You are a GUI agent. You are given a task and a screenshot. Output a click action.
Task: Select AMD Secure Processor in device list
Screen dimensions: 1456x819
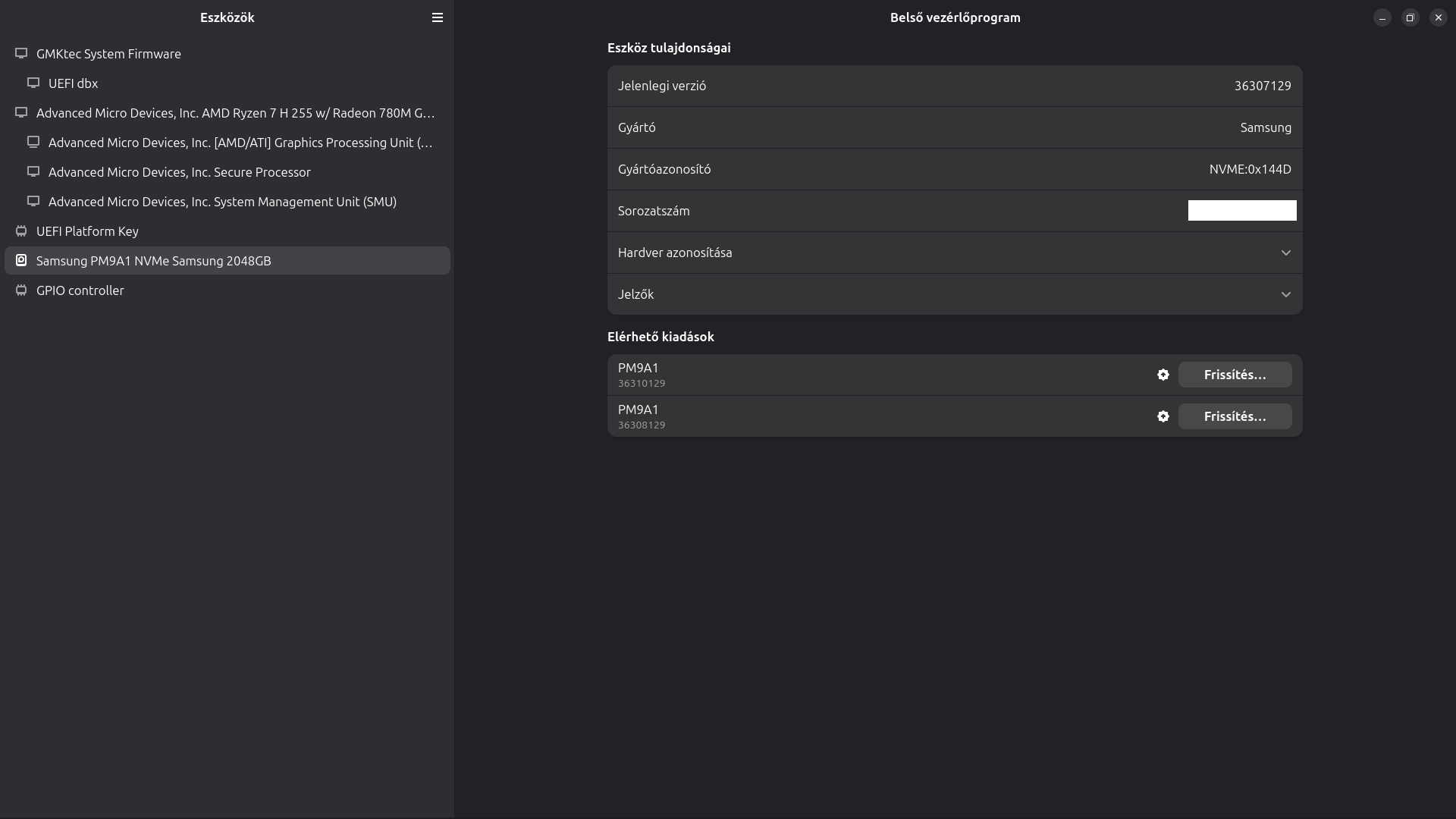(179, 172)
